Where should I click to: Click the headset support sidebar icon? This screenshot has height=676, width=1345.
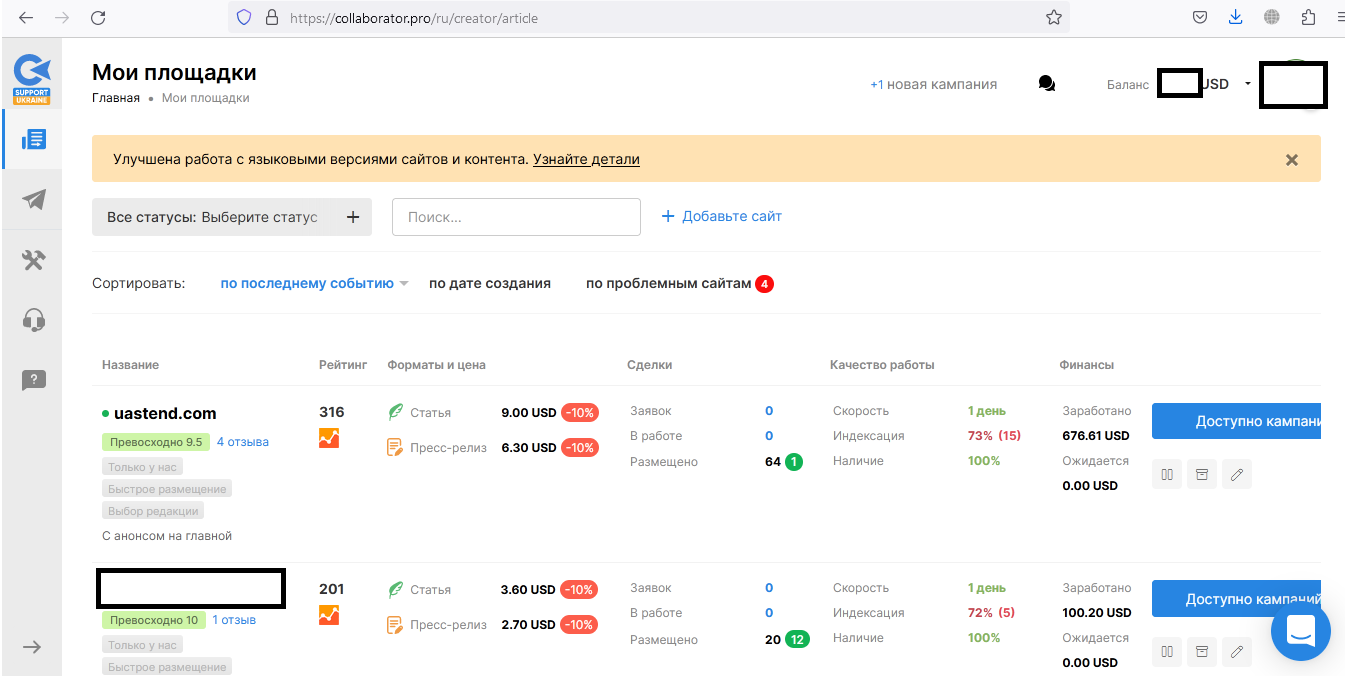click(33, 320)
